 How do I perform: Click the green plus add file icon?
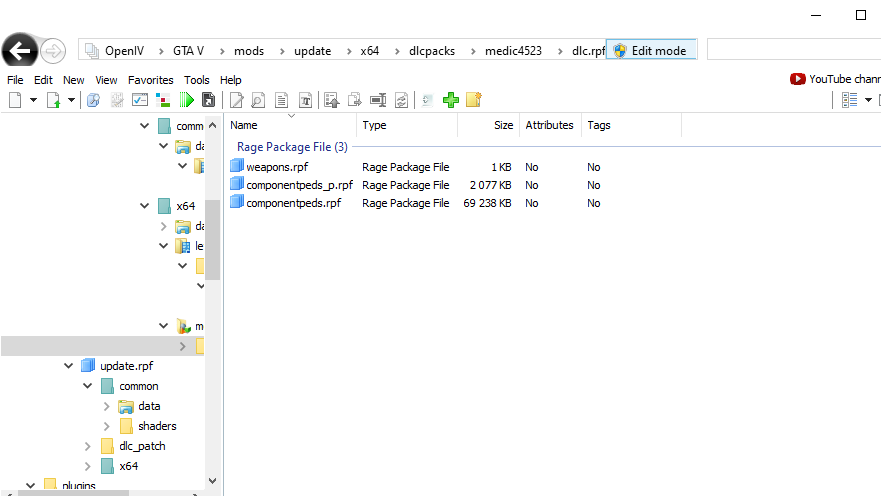pyautogui.click(x=450, y=100)
